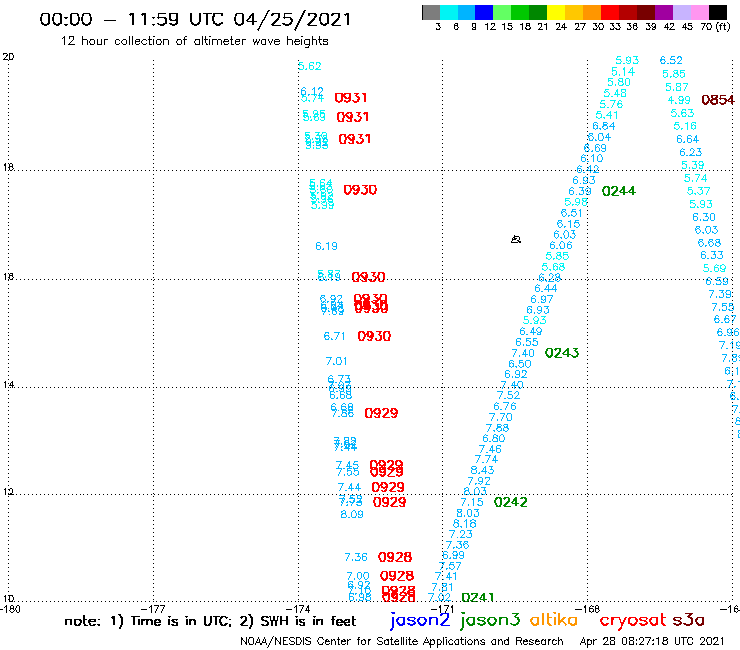
Task: Click the blue 'jason2' satellite label
Action: (x=420, y=620)
